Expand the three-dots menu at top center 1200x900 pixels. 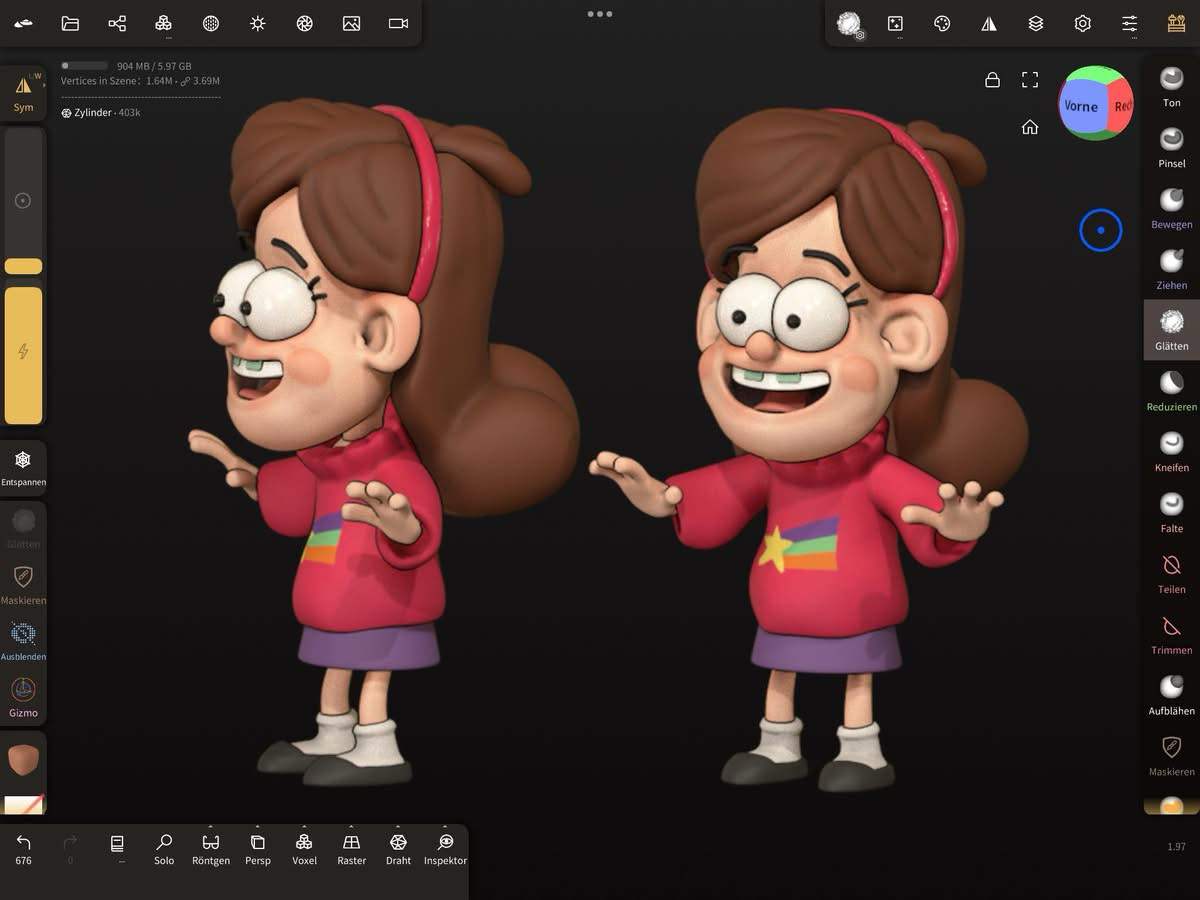point(600,14)
